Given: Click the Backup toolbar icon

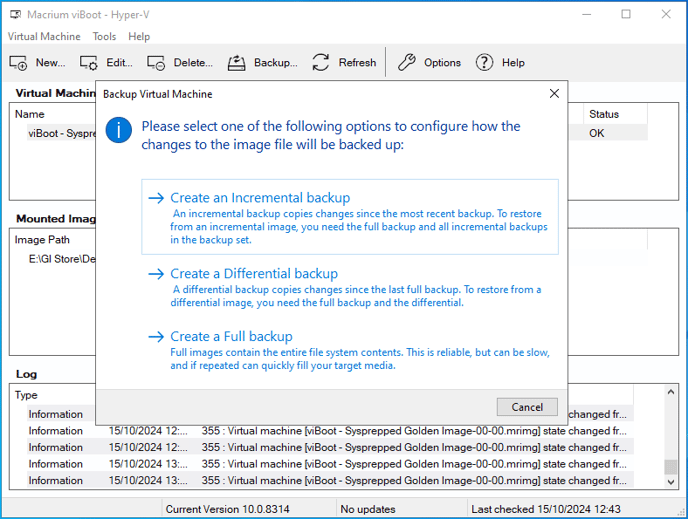Looking at the screenshot, I should (x=236, y=63).
